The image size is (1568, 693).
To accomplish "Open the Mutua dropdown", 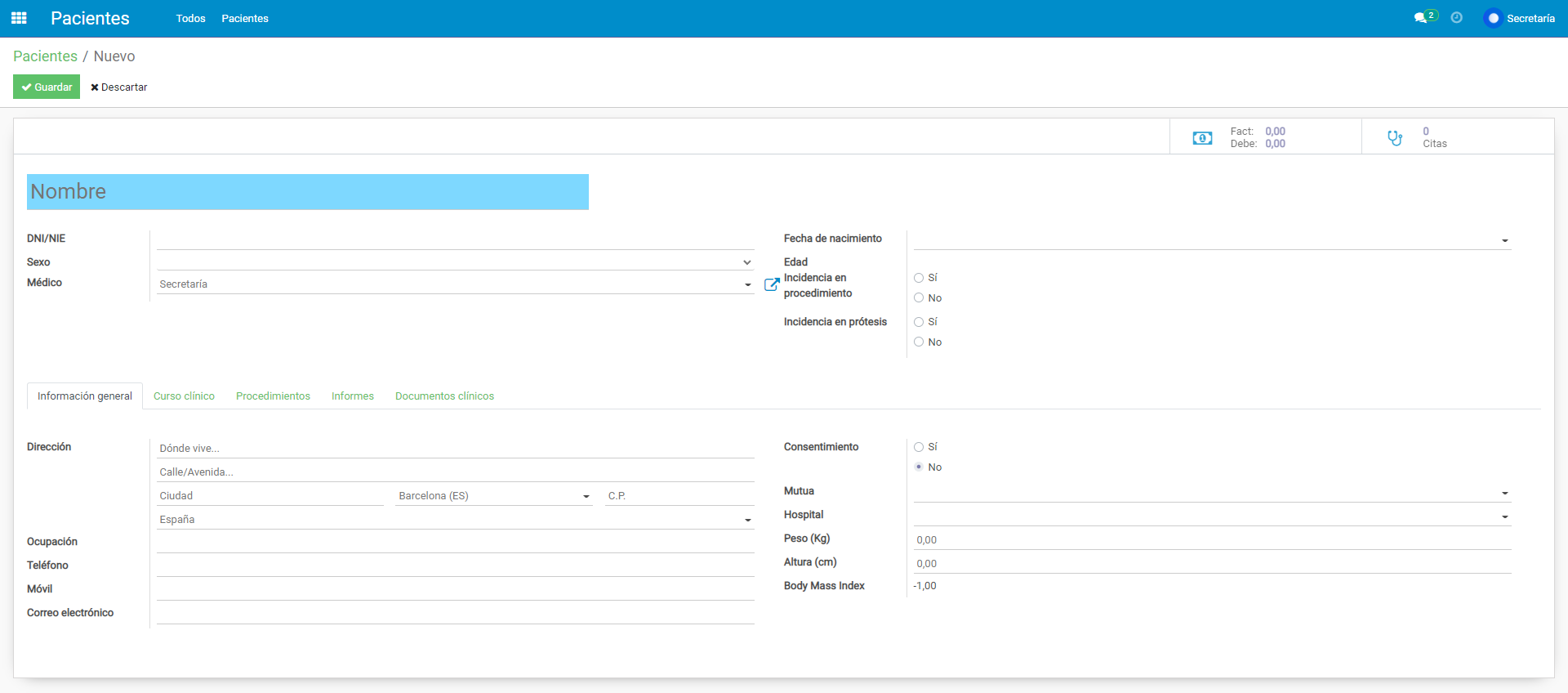I will pyautogui.click(x=1212, y=493).
